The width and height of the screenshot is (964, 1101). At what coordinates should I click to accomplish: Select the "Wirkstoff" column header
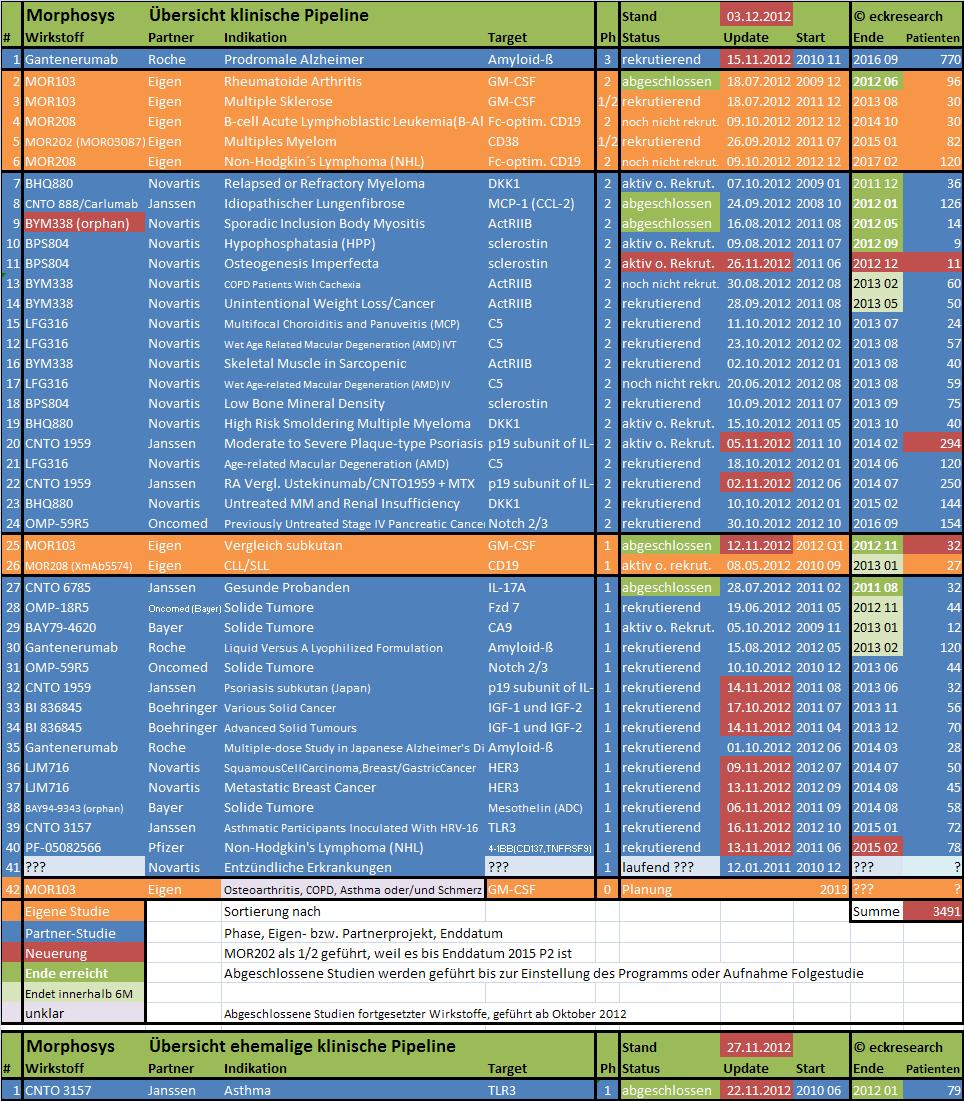(x=60, y=37)
